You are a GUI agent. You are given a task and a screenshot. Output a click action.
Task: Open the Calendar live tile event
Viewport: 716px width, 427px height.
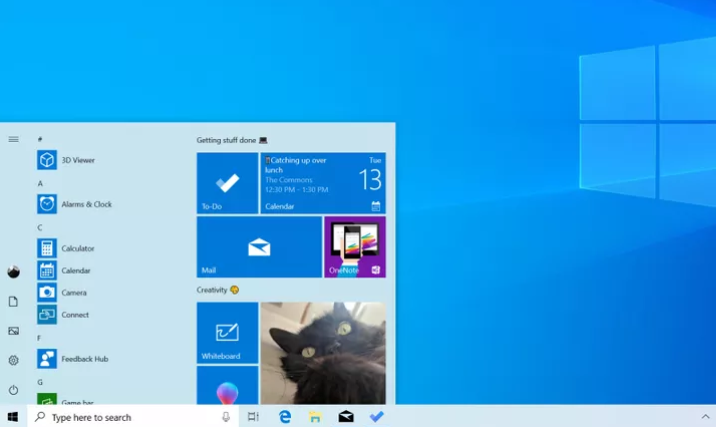pyautogui.click(x=323, y=183)
